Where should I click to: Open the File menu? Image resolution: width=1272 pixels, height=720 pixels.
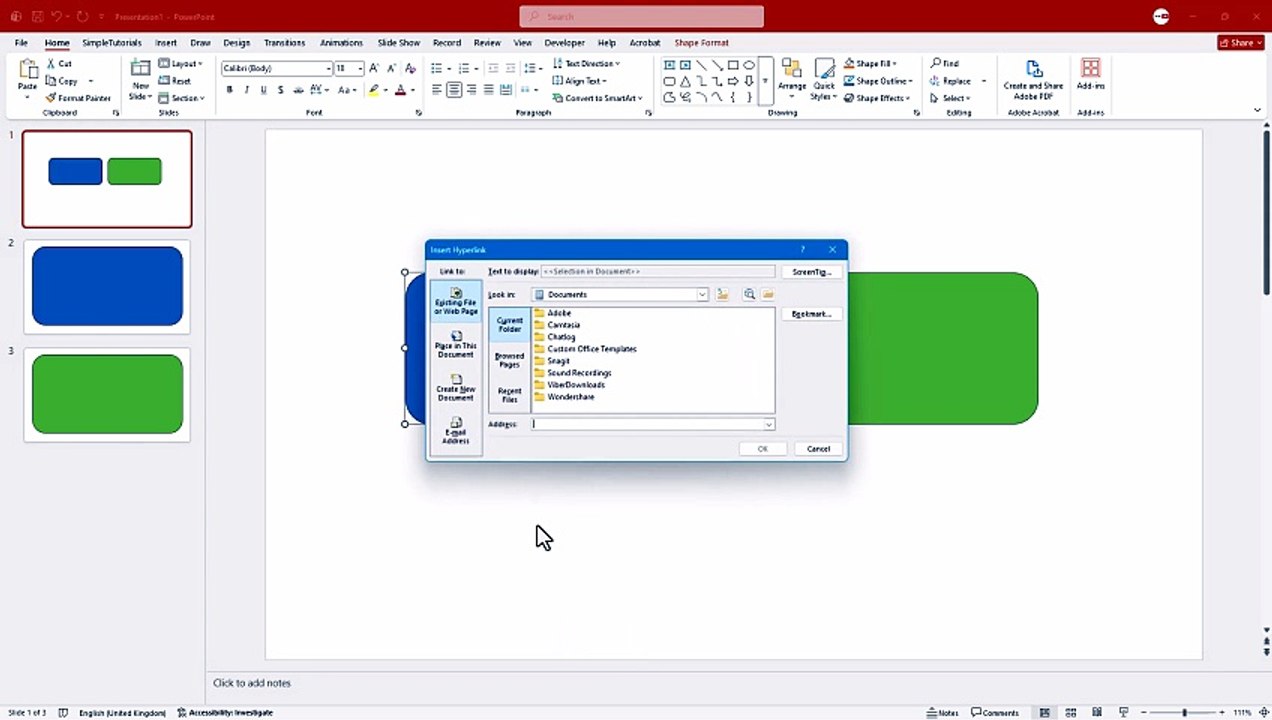pos(21,43)
